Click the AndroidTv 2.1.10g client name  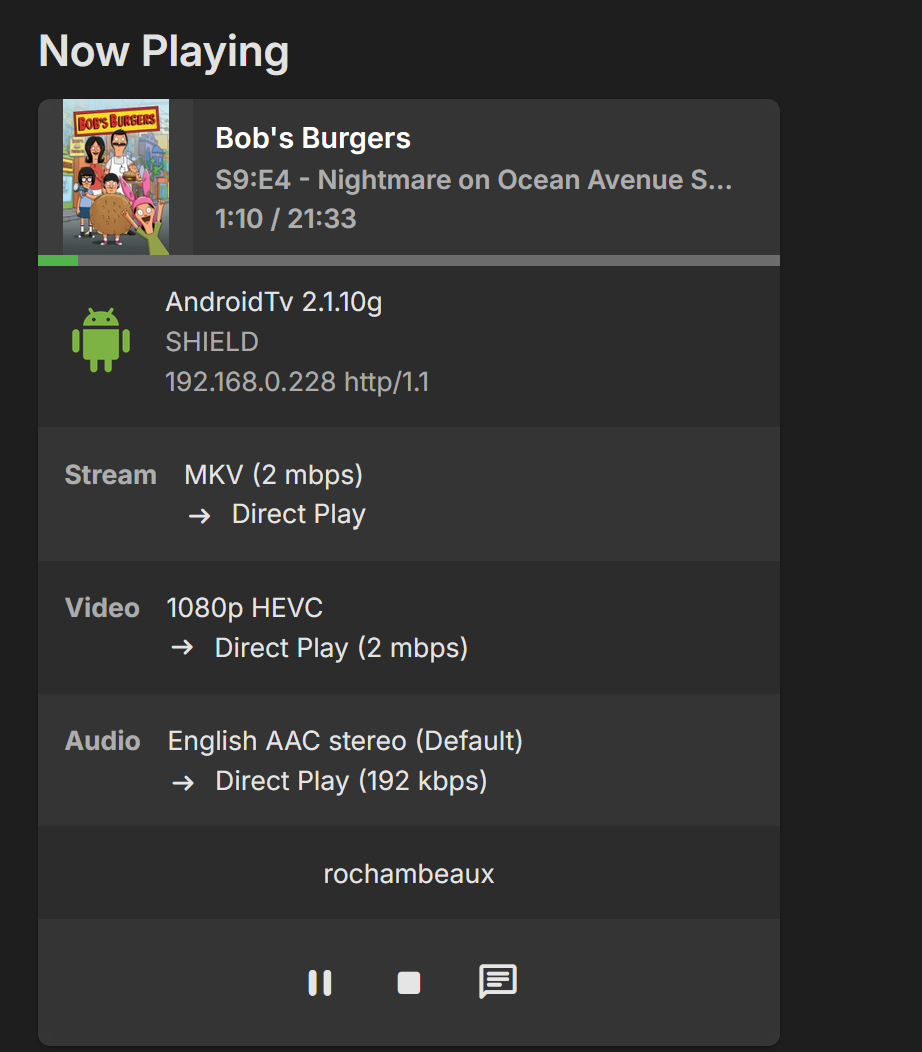tap(274, 302)
